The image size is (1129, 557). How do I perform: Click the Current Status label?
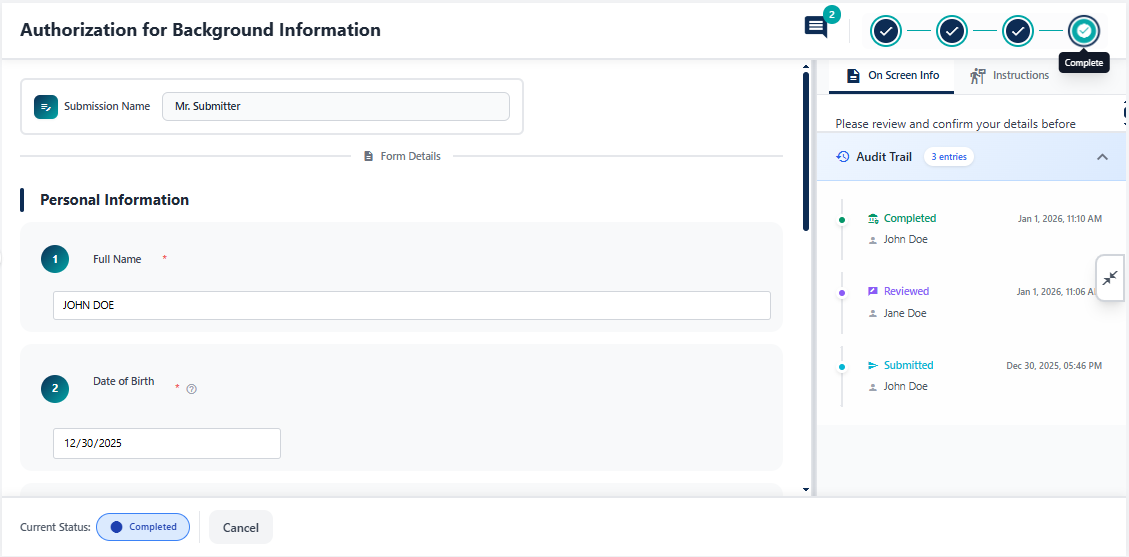point(55,527)
